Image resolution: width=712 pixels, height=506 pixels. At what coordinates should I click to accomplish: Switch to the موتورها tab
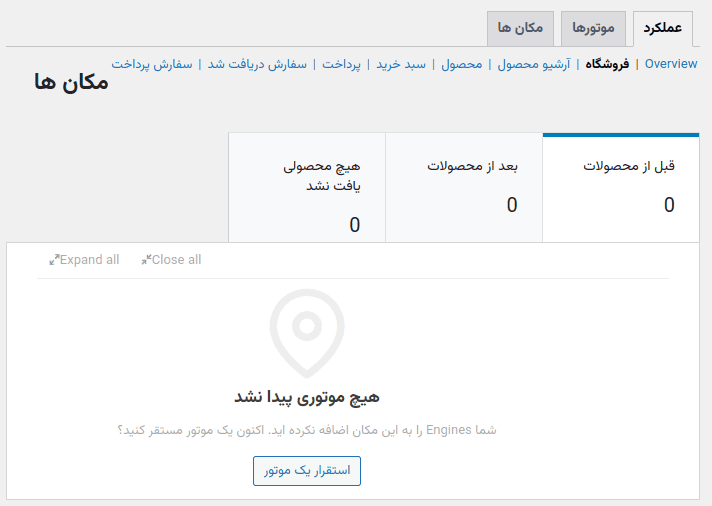[x=593, y=29]
